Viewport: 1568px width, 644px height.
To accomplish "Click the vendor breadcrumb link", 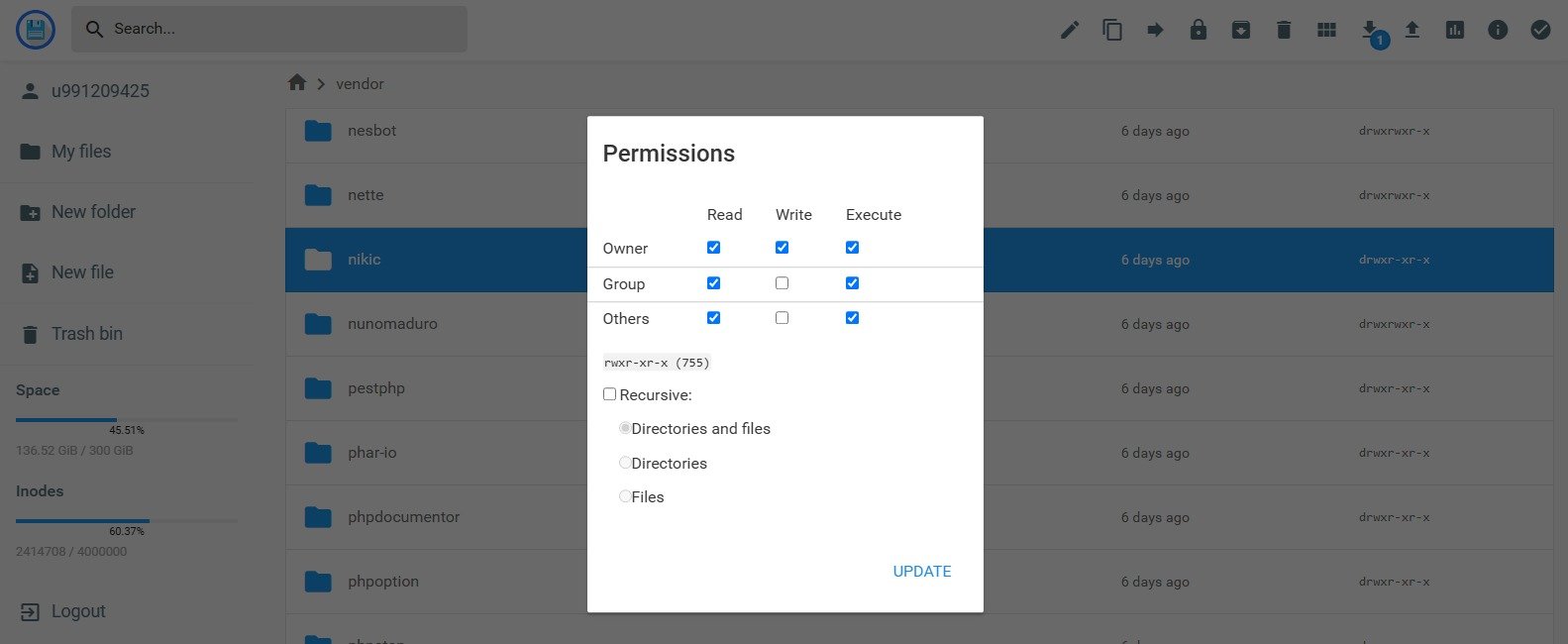I will coord(360,84).
